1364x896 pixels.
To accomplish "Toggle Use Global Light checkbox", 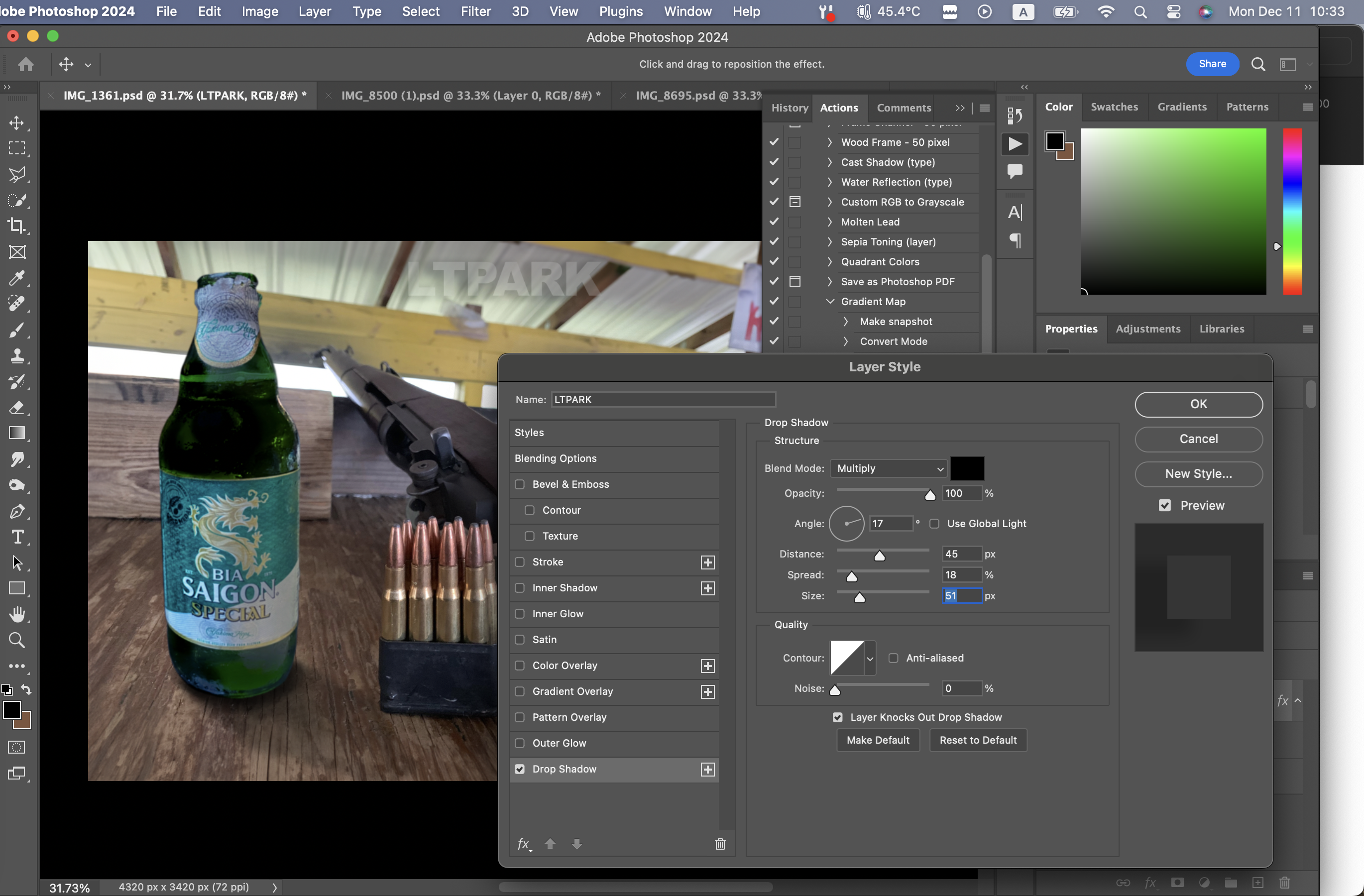I will click(x=934, y=524).
